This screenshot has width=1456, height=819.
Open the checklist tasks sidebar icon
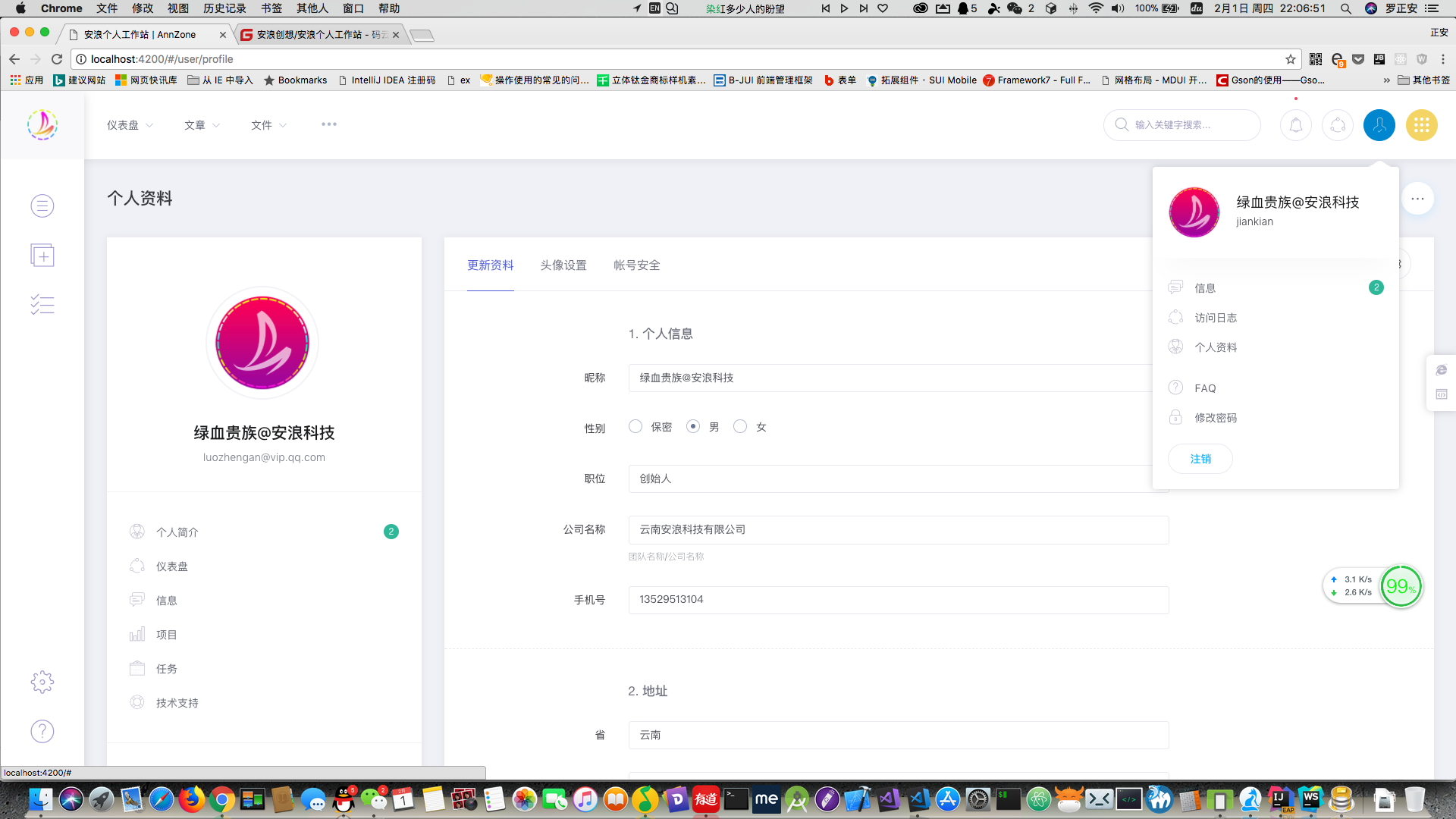point(42,305)
